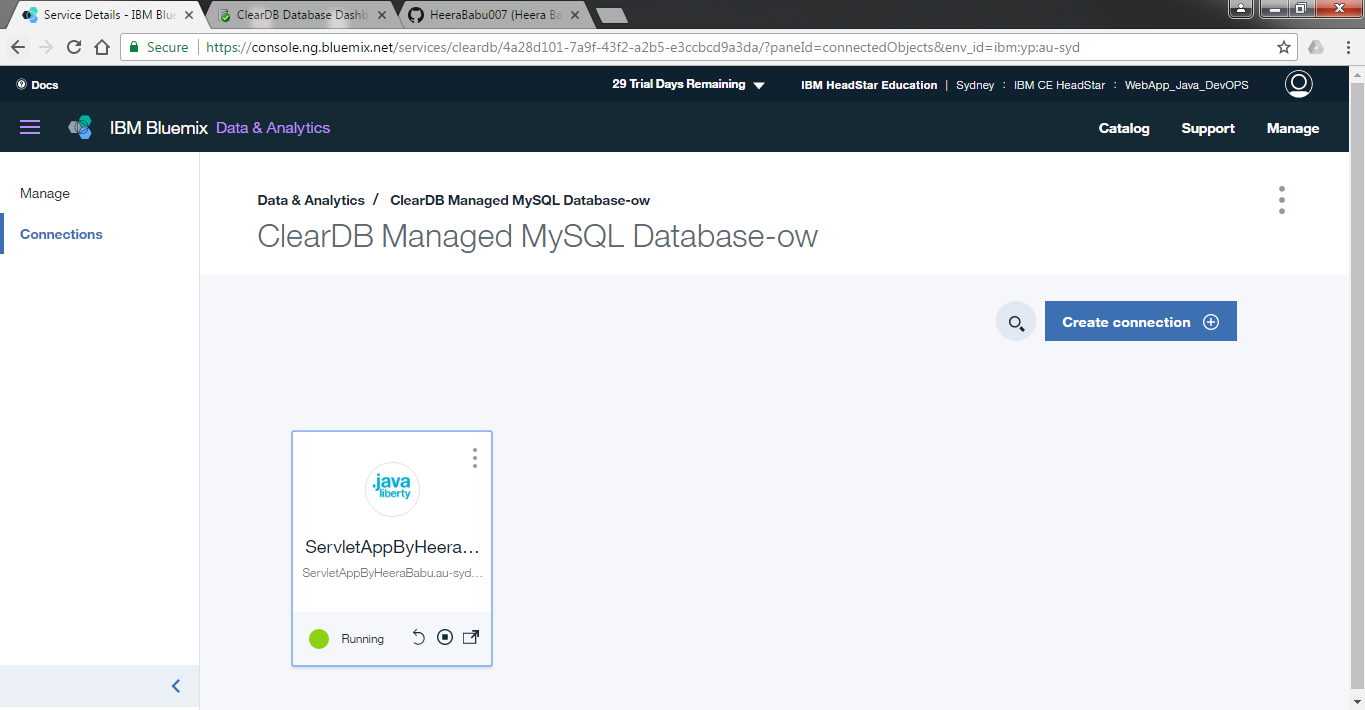Click the ServletAppByHeera... app title

tap(392, 548)
